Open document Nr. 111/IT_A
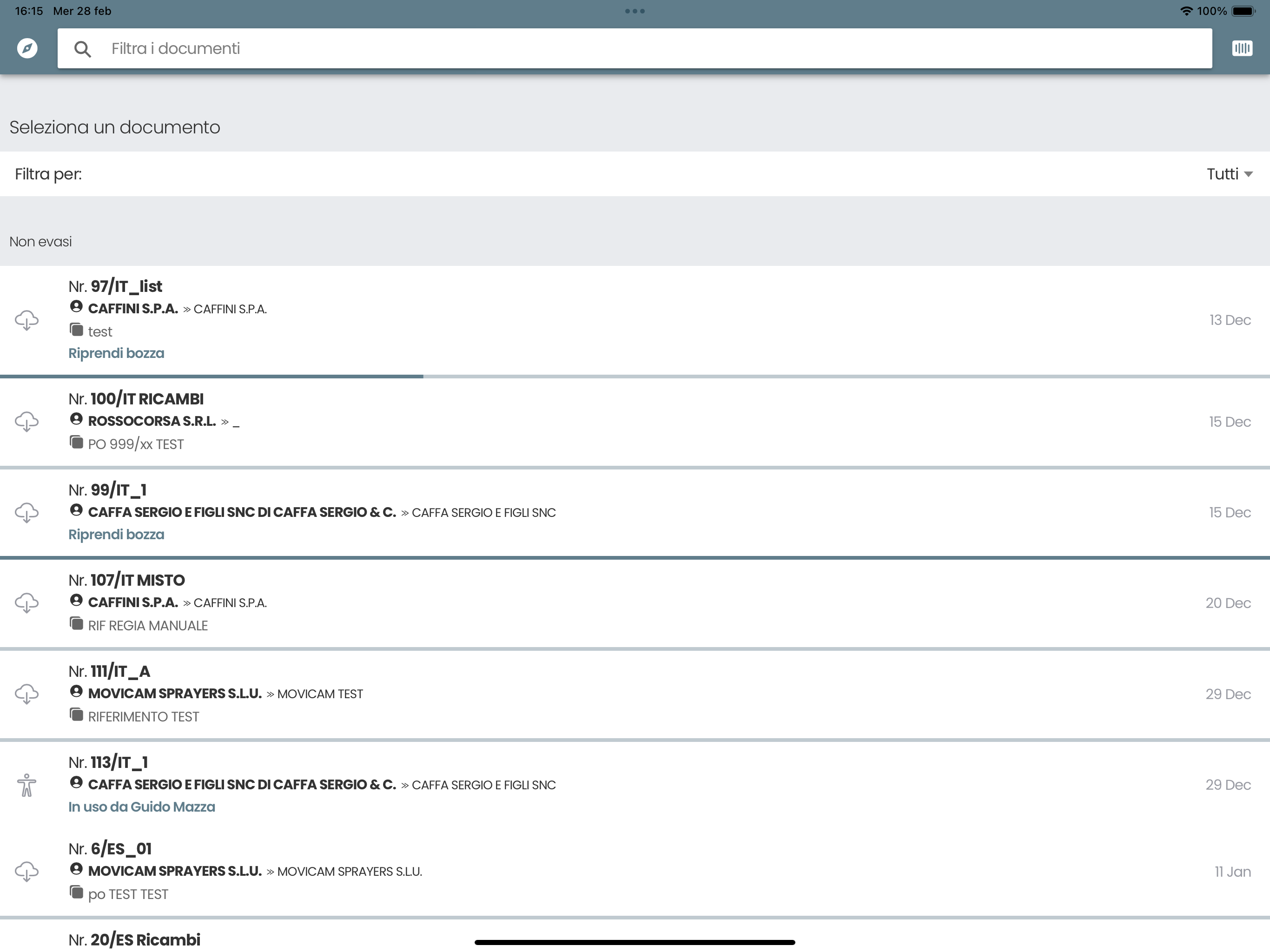 635,694
